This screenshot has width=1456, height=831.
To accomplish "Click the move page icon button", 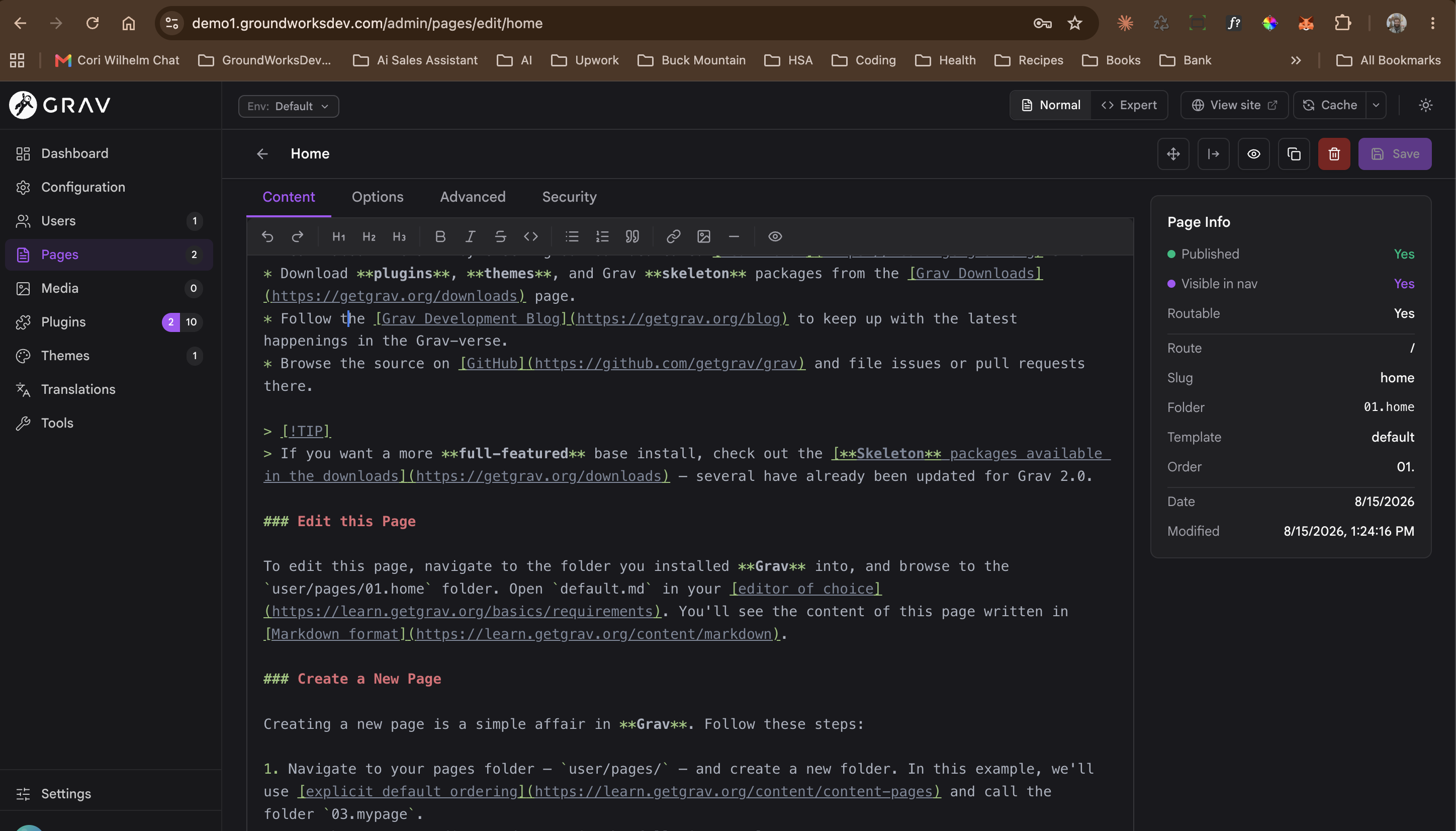I will pos(1173,153).
